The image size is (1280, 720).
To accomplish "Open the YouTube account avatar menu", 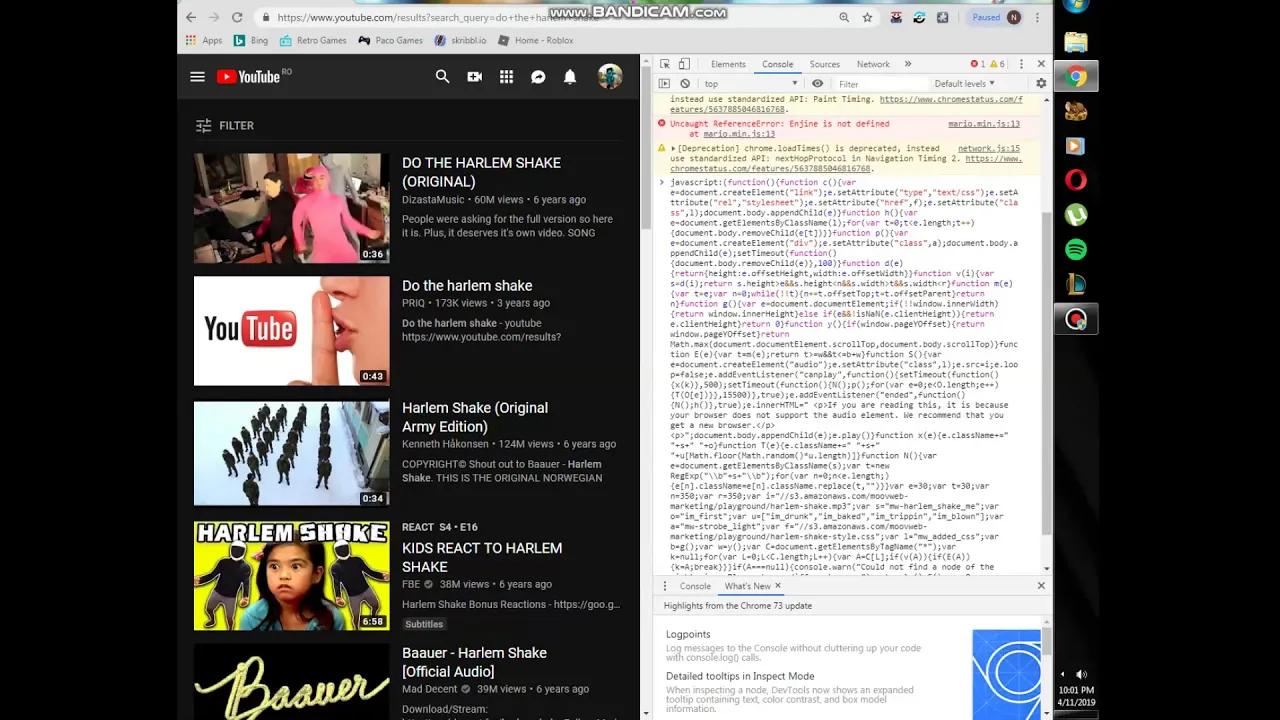I will tap(610, 77).
